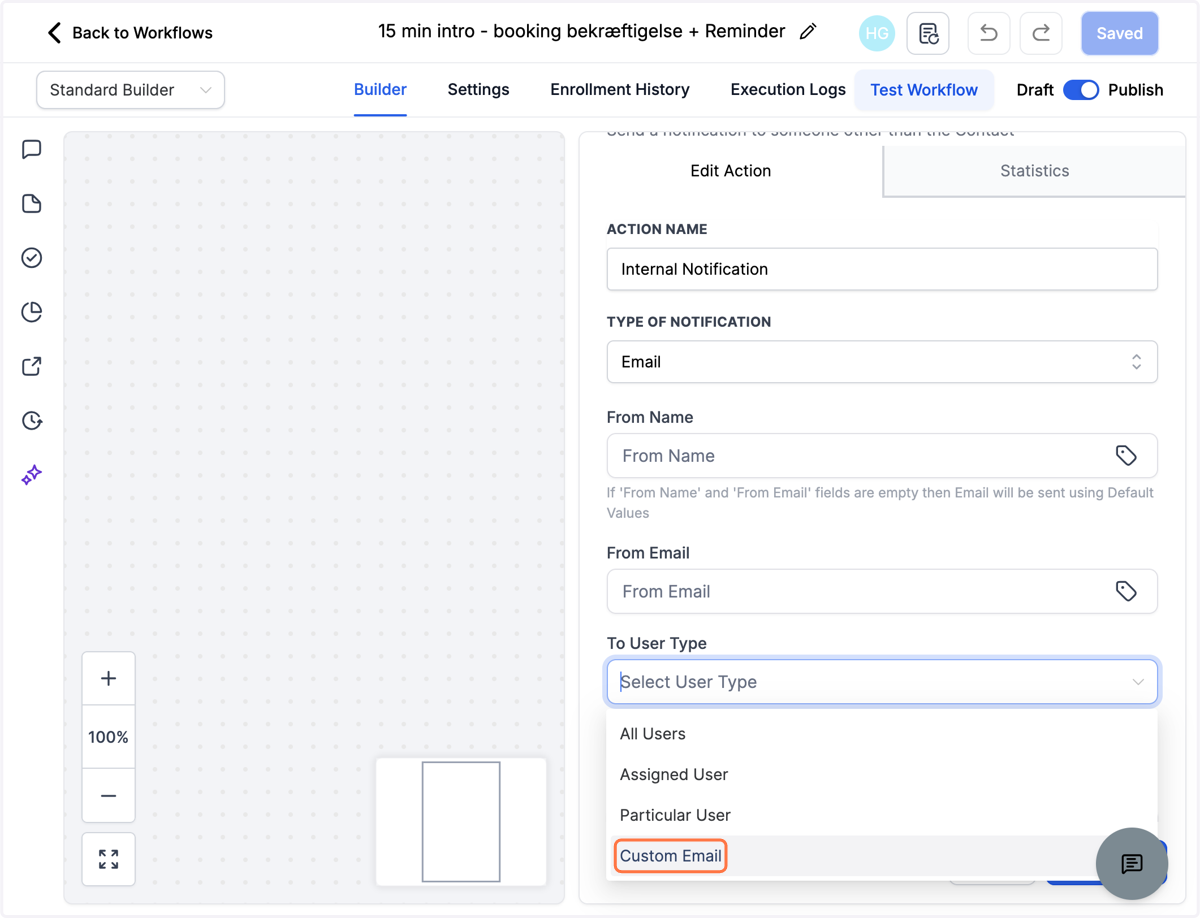The image size is (1200, 918).
Task: Go back to Workflows
Action: (130, 33)
